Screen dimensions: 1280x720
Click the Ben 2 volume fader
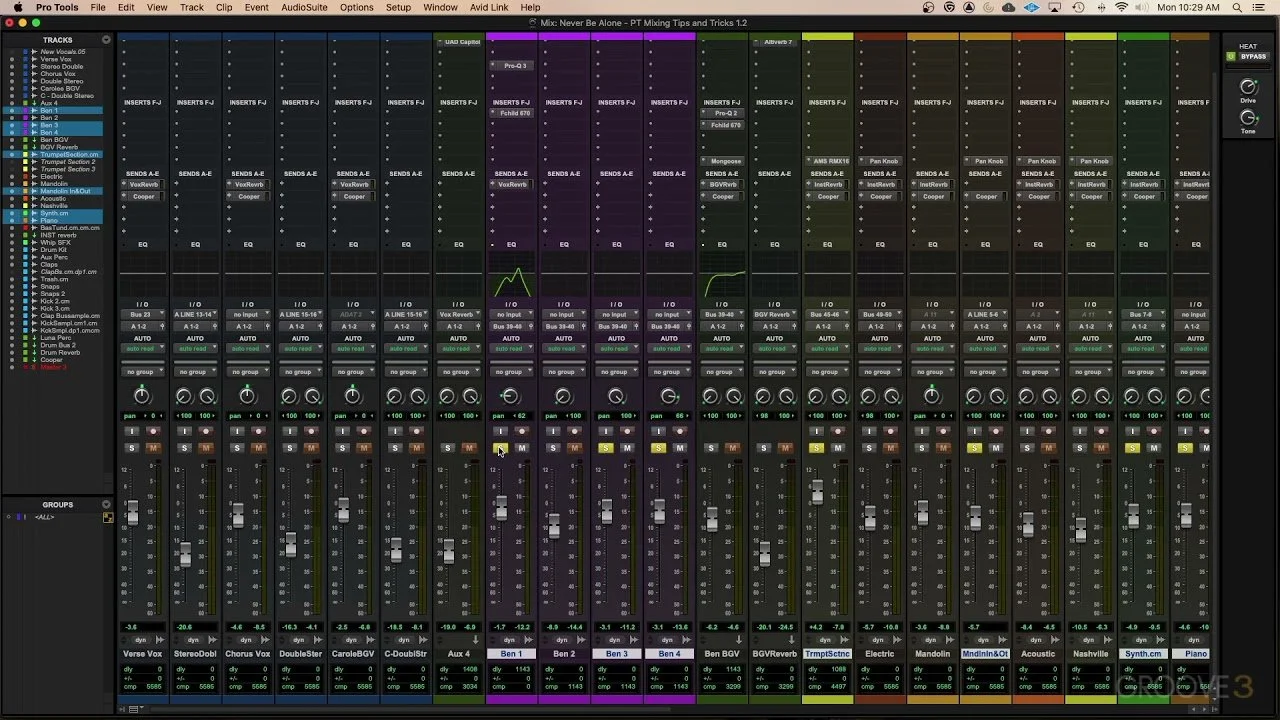click(553, 525)
